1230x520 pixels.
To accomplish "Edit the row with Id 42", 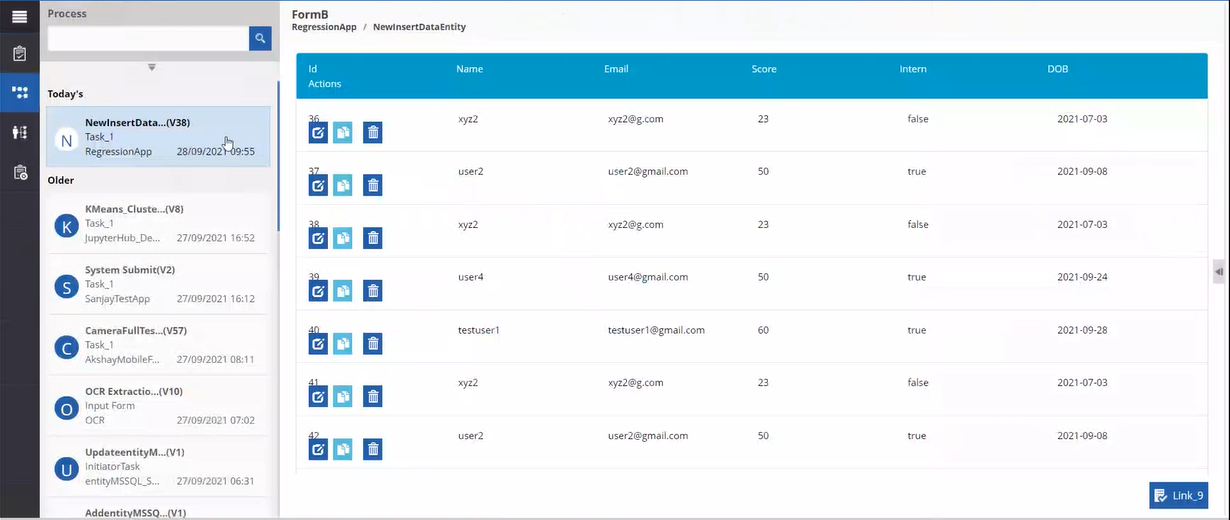I will coord(318,450).
